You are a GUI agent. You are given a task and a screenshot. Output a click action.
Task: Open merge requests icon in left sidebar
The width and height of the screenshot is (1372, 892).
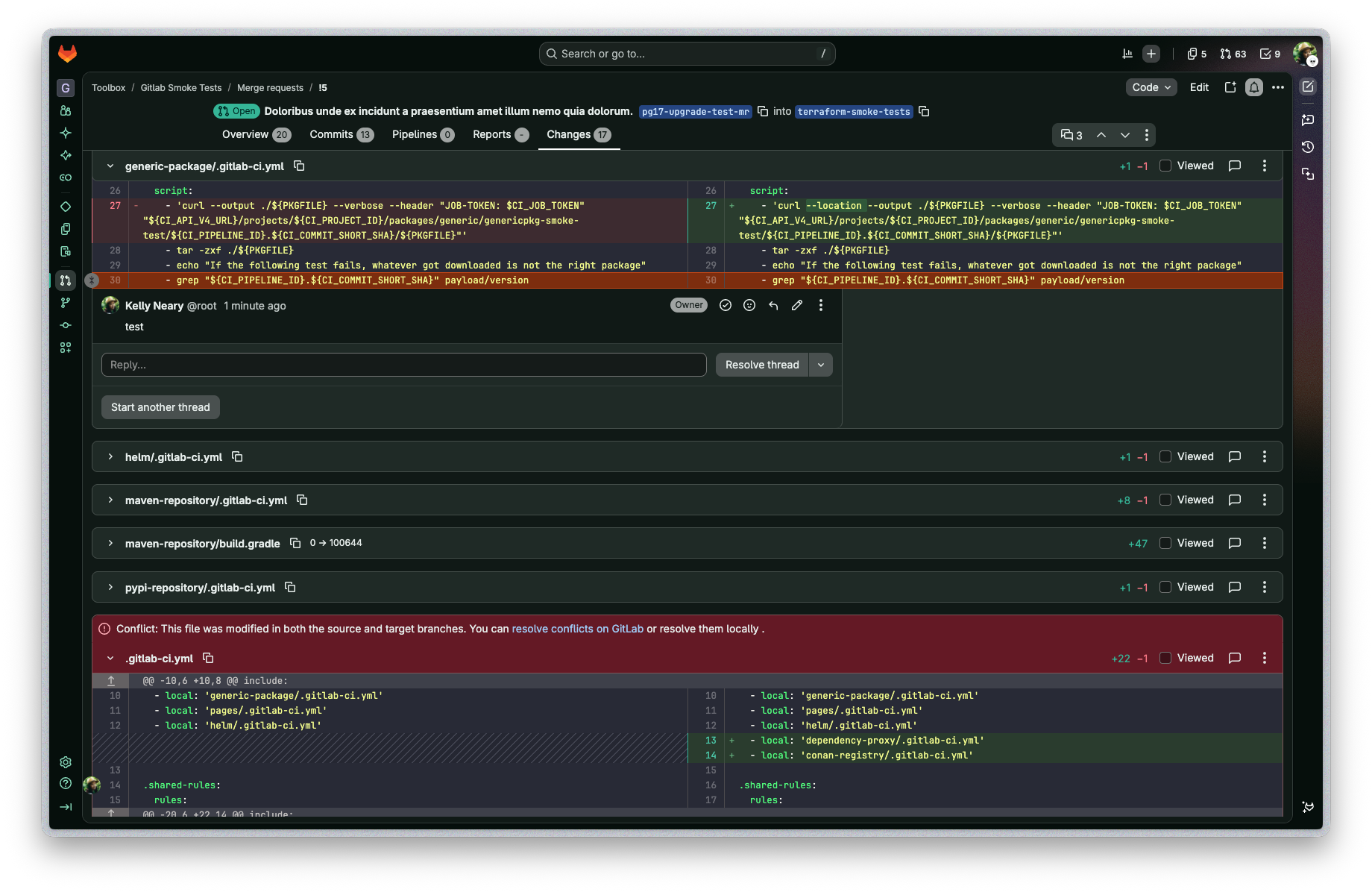pos(66,280)
